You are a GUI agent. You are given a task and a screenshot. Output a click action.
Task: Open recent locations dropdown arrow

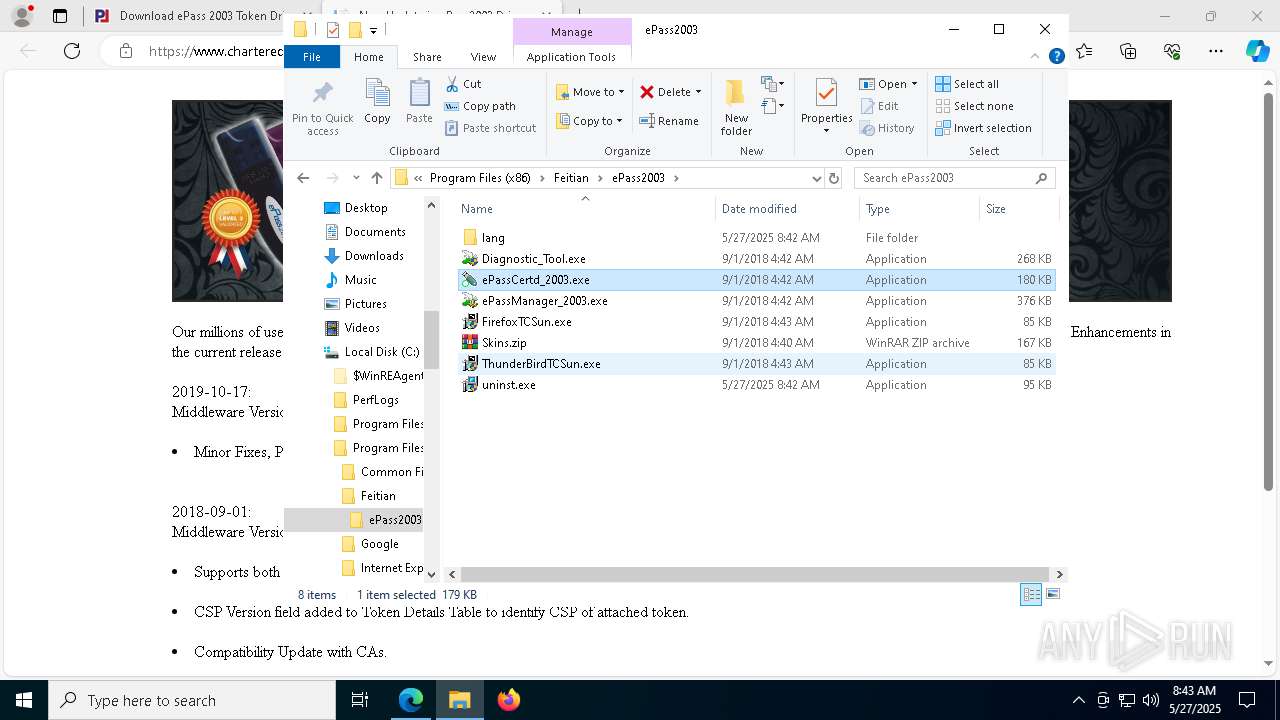click(x=356, y=178)
